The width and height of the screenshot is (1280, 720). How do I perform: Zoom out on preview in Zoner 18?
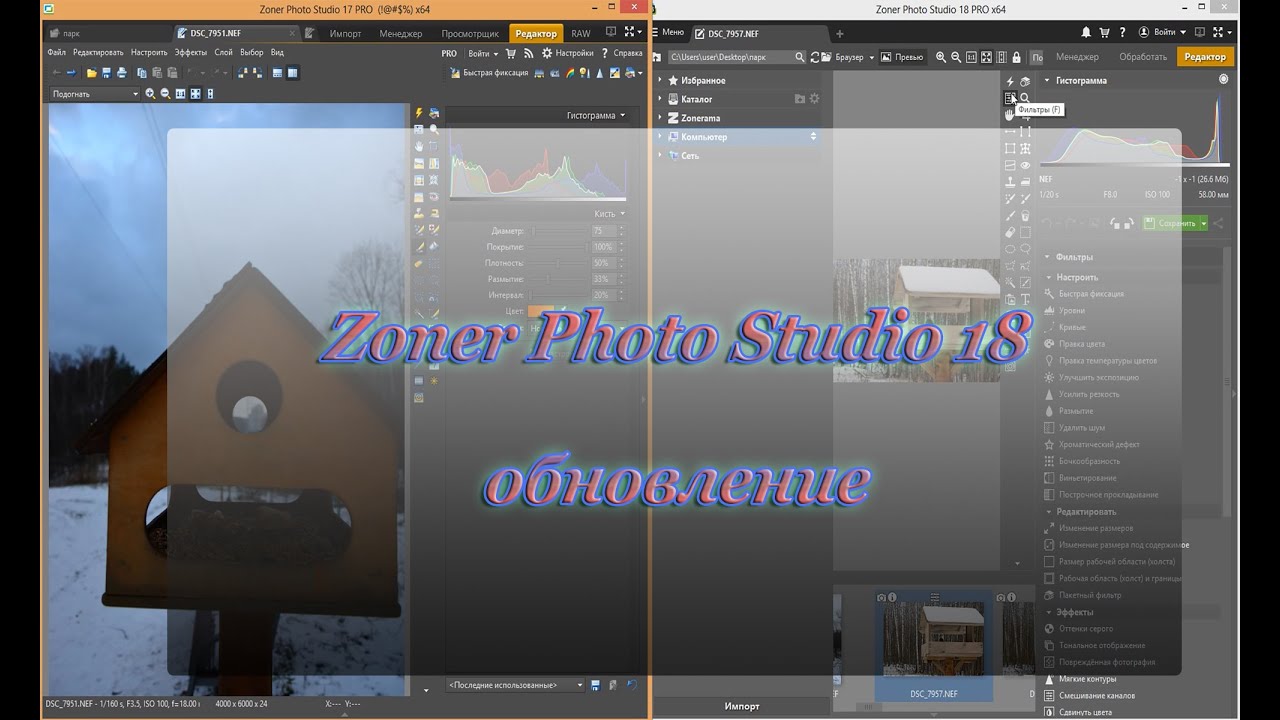click(956, 57)
